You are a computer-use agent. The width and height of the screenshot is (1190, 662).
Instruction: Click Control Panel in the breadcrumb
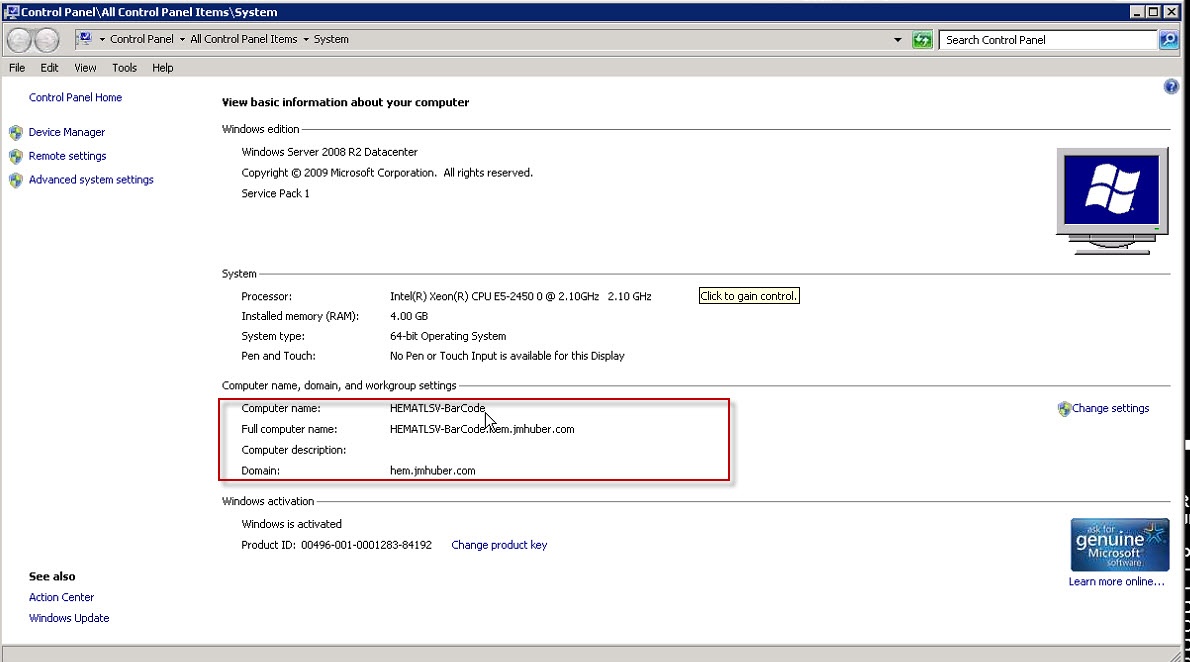click(x=142, y=39)
